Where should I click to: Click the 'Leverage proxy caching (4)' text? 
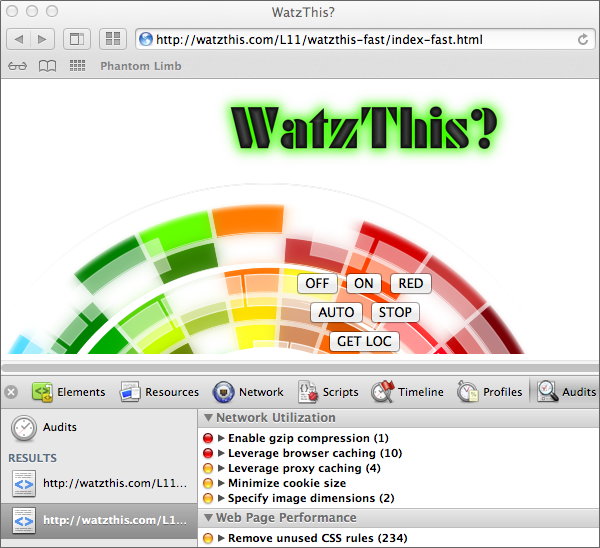coord(304,468)
